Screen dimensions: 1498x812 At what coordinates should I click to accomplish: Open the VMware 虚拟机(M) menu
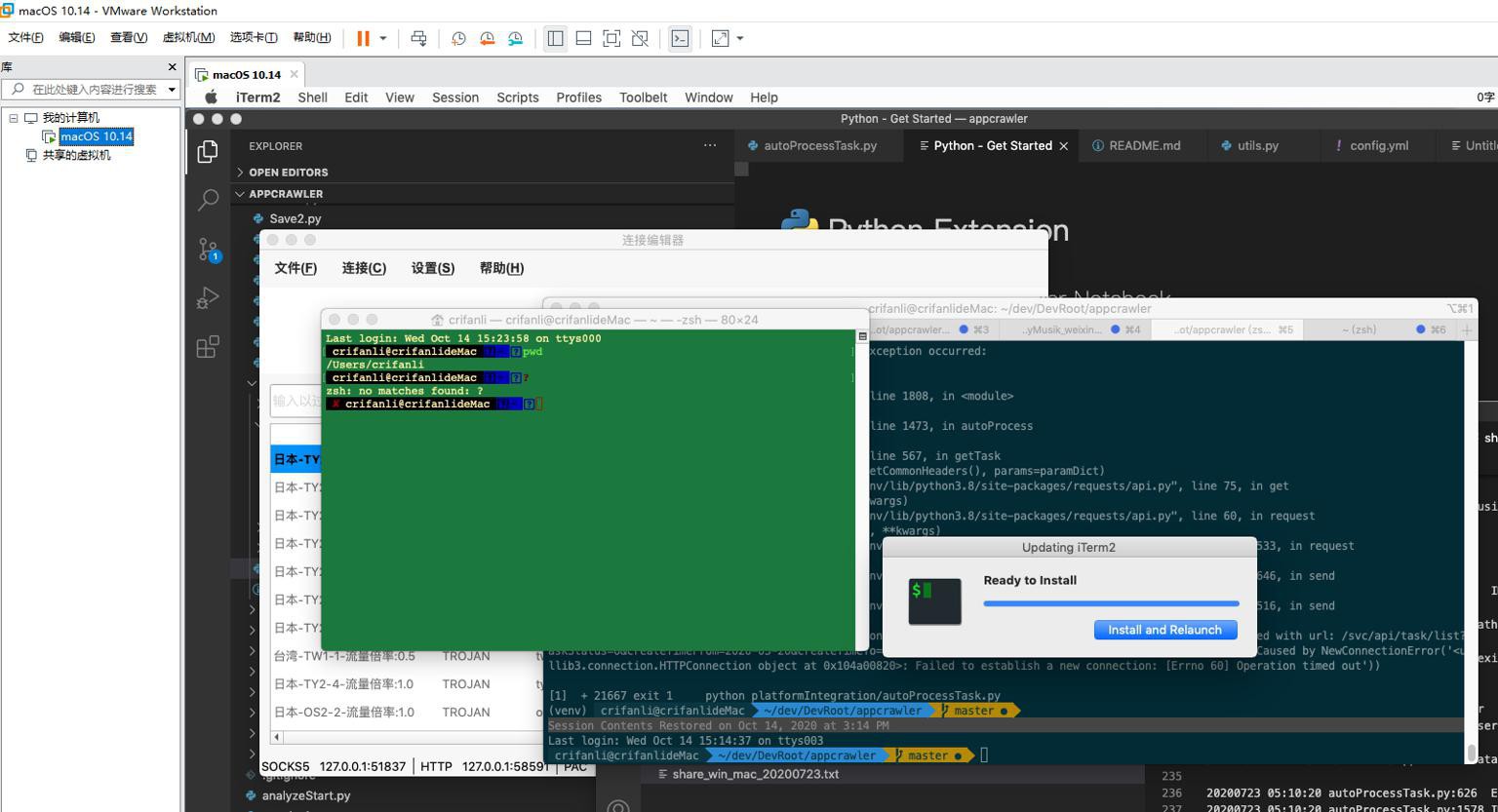(188, 37)
